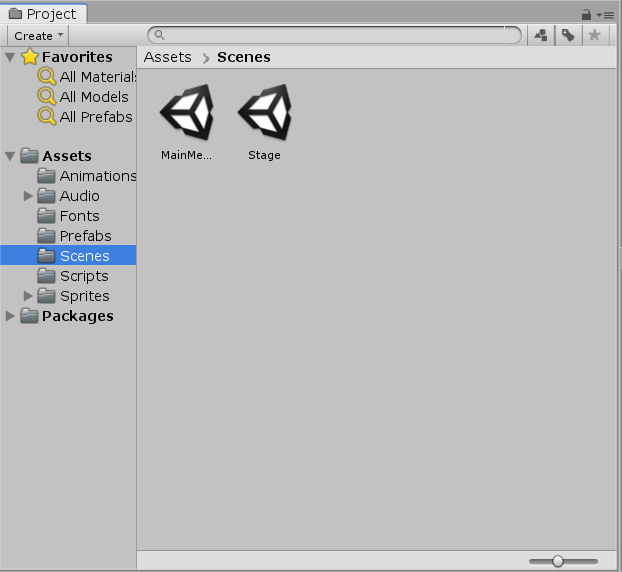
Task: Select the Scripts folder in tree
Action: pos(68,276)
